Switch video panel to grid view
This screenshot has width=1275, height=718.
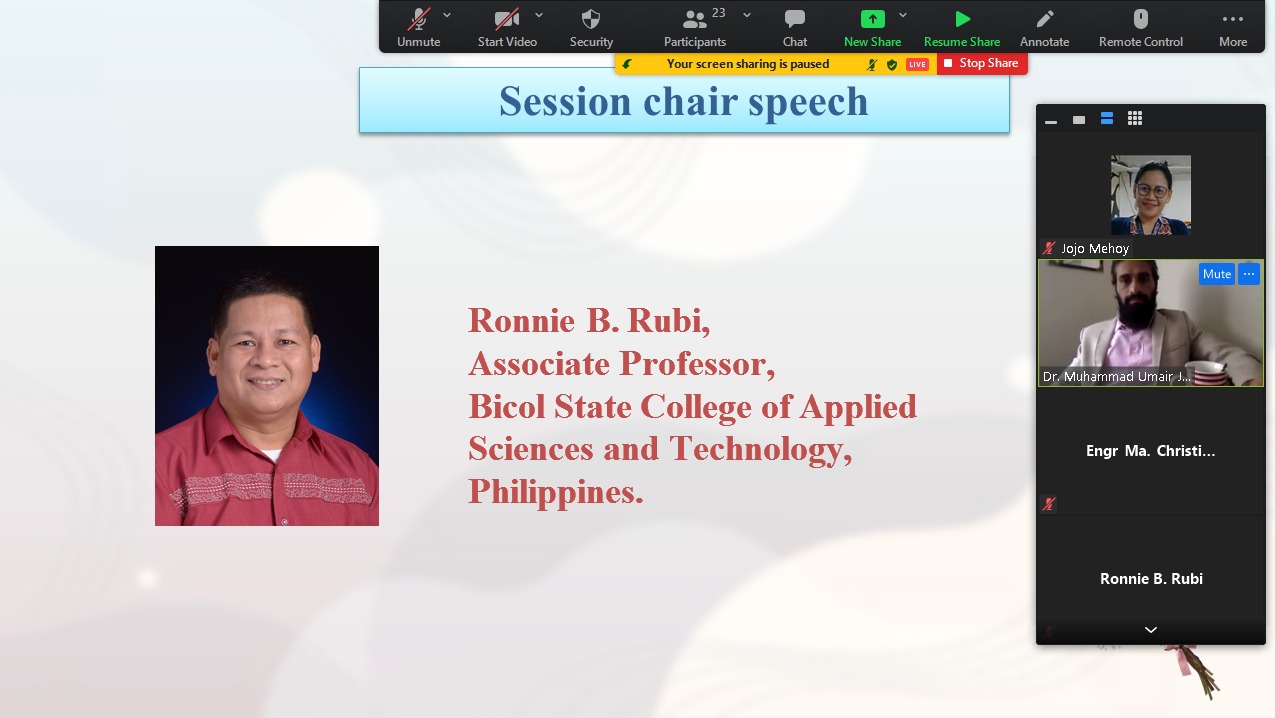click(x=1135, y=119)
